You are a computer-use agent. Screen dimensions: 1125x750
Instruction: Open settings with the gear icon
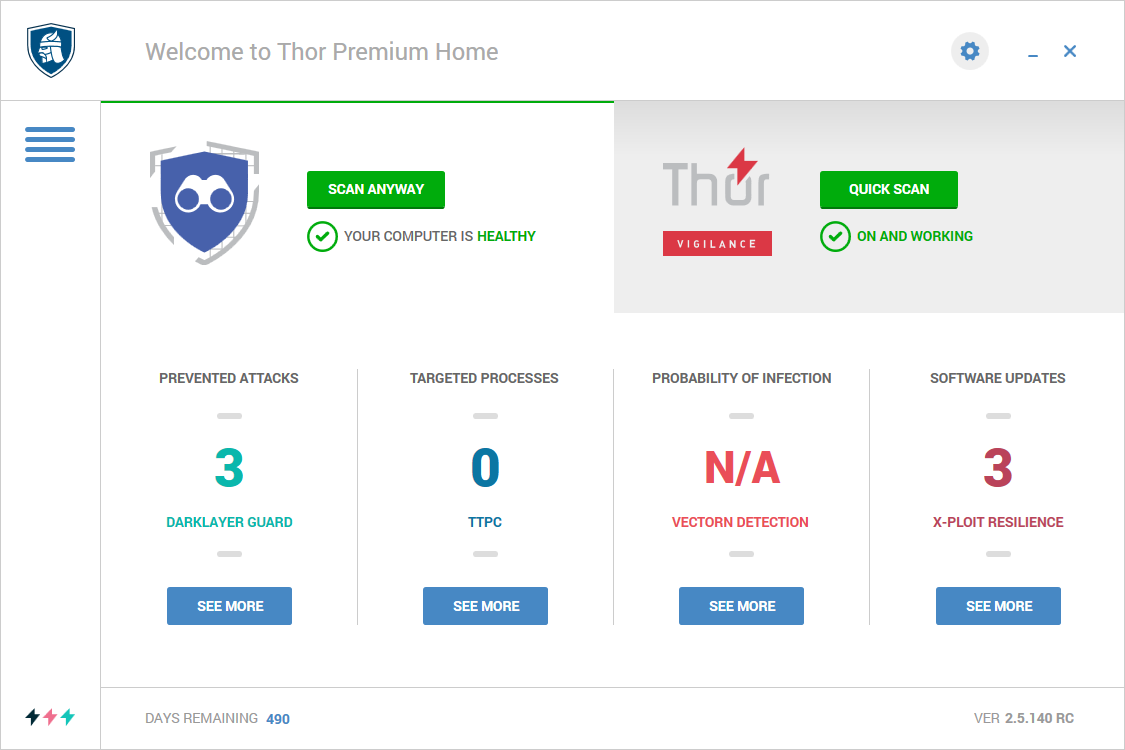[969, 51]
